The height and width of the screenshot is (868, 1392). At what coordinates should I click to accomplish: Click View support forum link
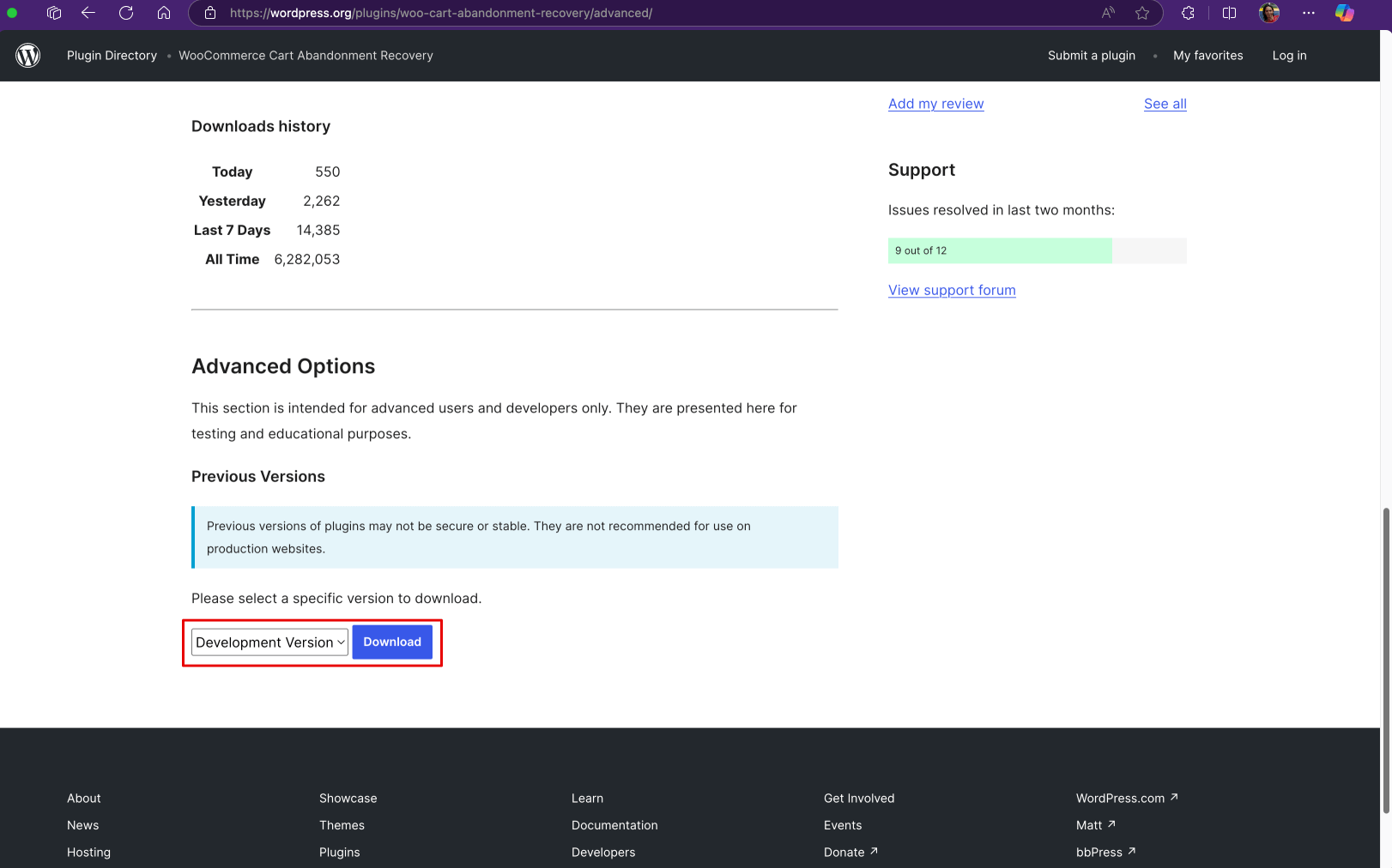point(952,290)
